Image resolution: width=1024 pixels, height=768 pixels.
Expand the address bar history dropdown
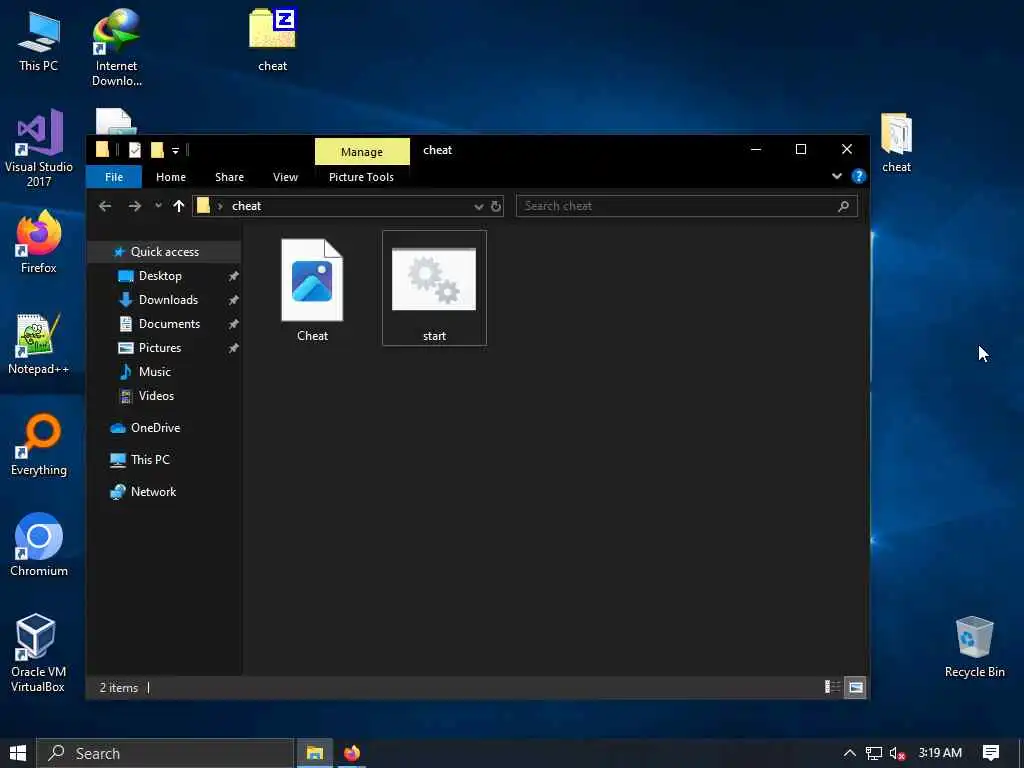coord(478,206)
